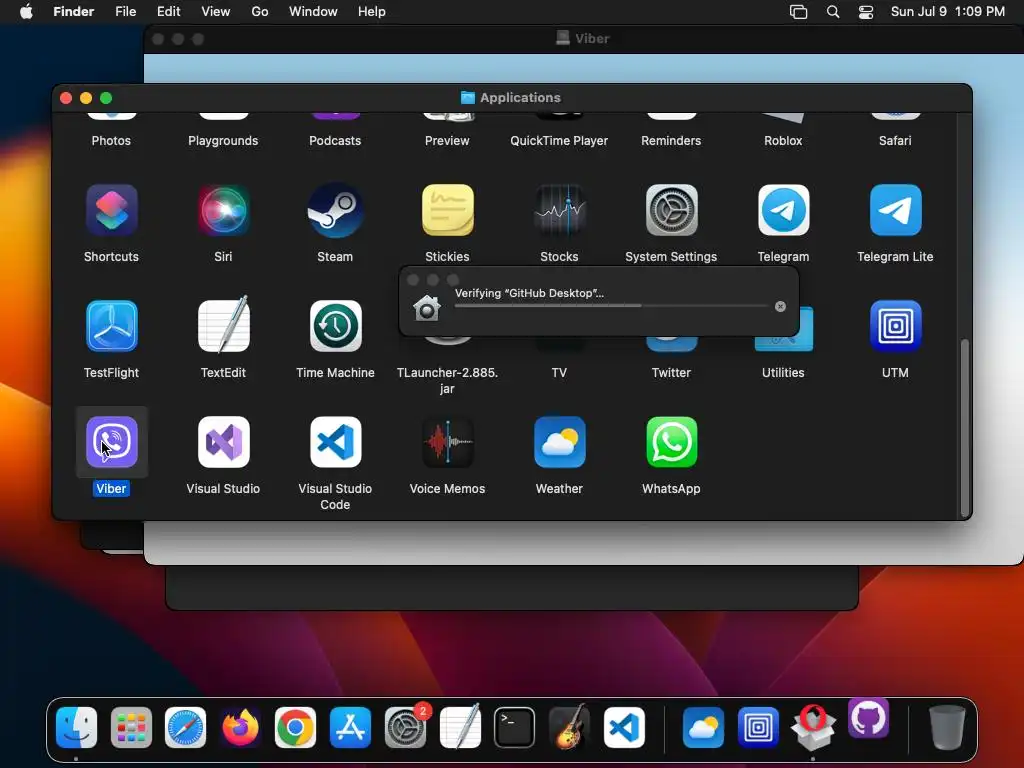Launch Google Chrome from the Dock
Screen dimensions: 1024x768
pyautogui.click(x=295, y=728)
